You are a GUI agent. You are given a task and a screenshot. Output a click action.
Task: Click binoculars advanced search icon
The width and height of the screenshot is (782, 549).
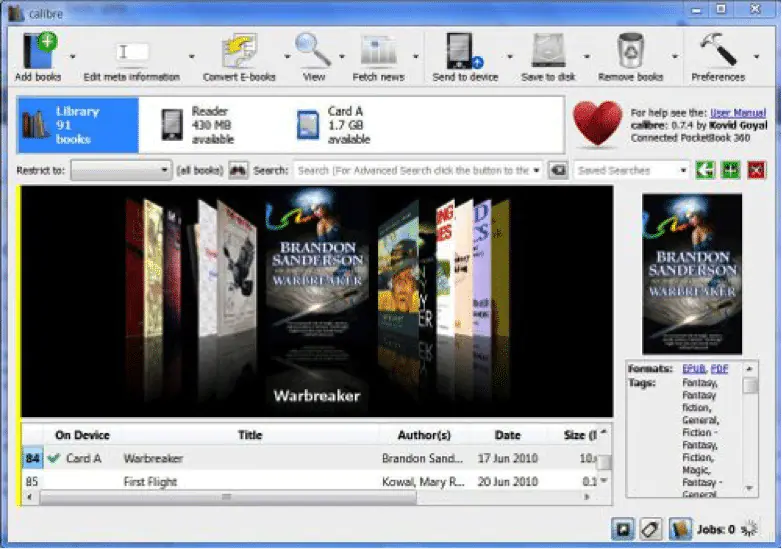[x=238, y=171]
